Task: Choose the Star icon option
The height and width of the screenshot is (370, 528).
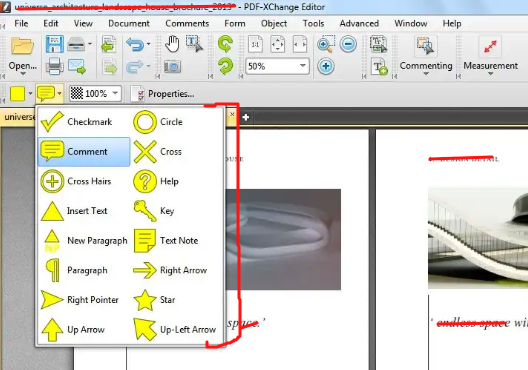Action: 176,300
